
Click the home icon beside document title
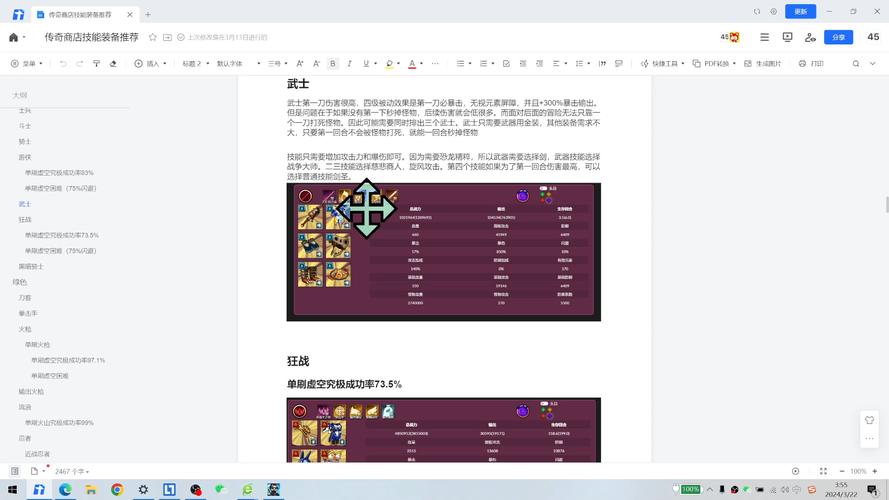click(14, 37)
